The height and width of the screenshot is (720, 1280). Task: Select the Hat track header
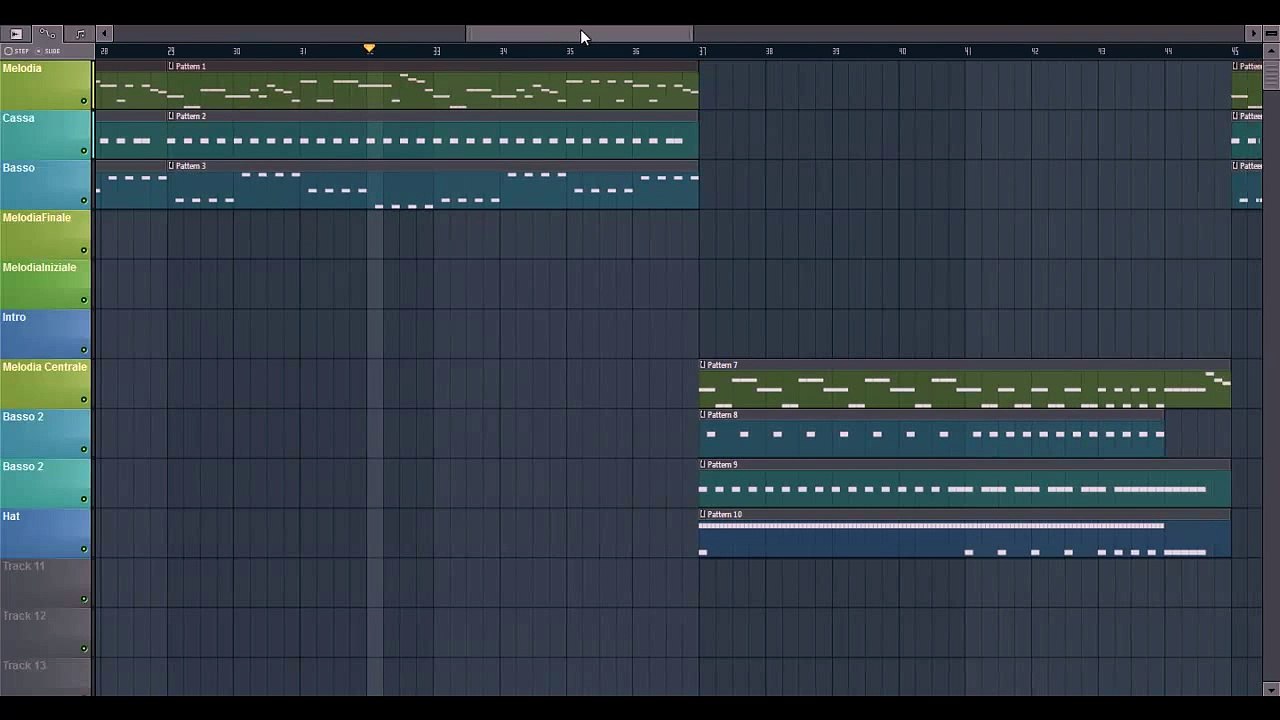point(46,532)
